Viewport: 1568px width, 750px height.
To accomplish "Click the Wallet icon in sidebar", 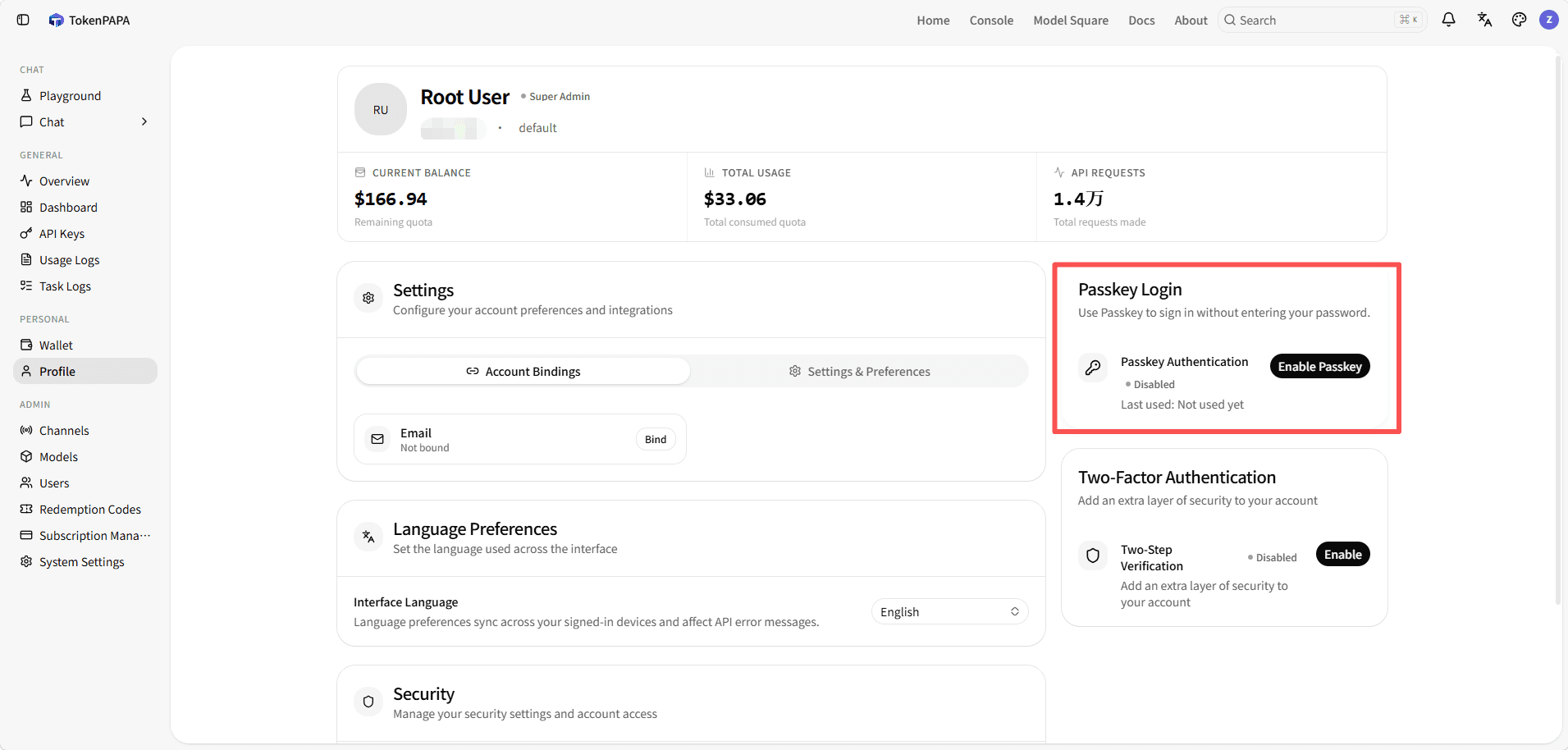I will pos(26,345).
